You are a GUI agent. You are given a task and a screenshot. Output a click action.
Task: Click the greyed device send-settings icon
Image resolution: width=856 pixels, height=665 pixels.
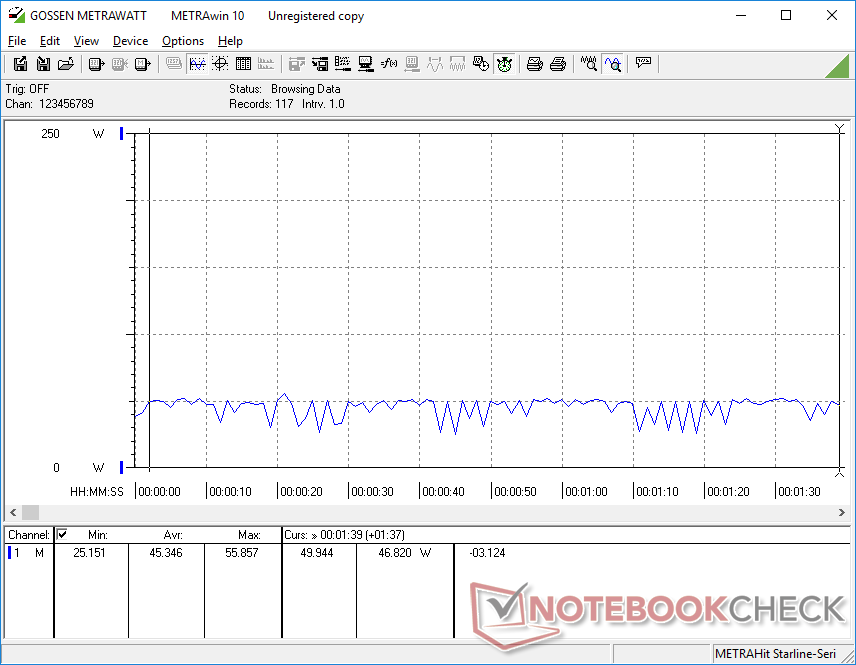(x=412, y=64)
